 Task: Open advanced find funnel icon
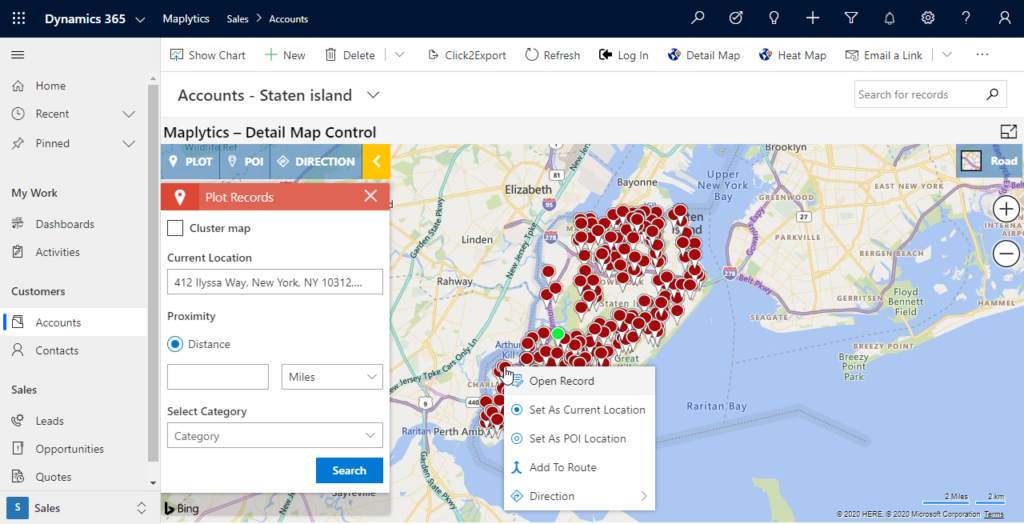click(850, 18)
